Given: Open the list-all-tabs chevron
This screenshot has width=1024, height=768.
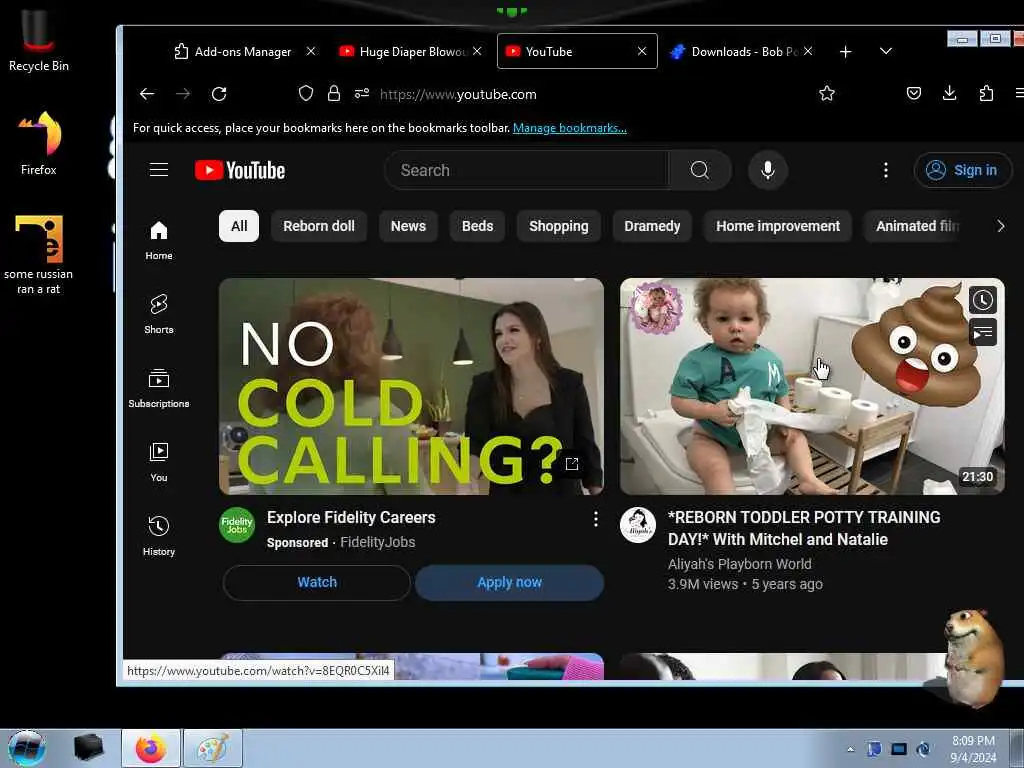Looking at the screenshot, I should (x=886, y=51).
